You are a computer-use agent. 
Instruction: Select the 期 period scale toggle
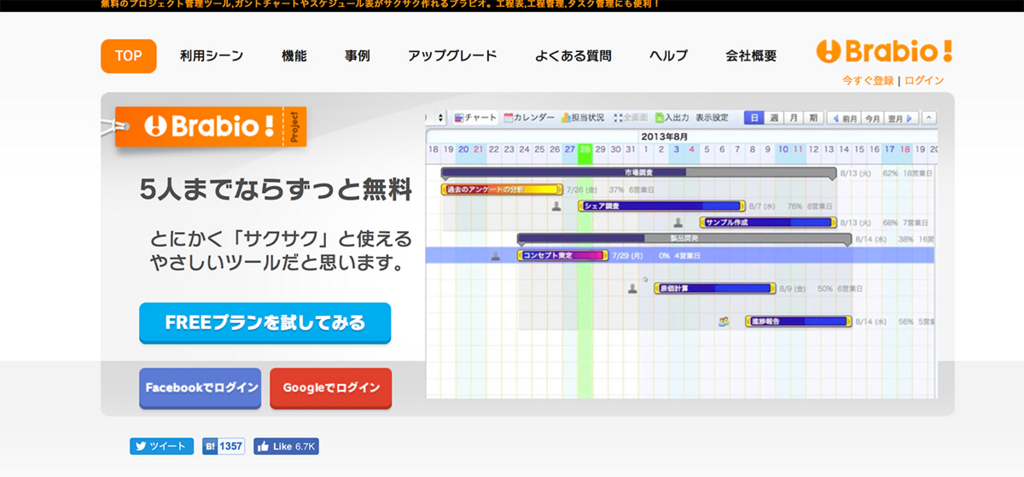pyautogui.click(x=812, y=118)
